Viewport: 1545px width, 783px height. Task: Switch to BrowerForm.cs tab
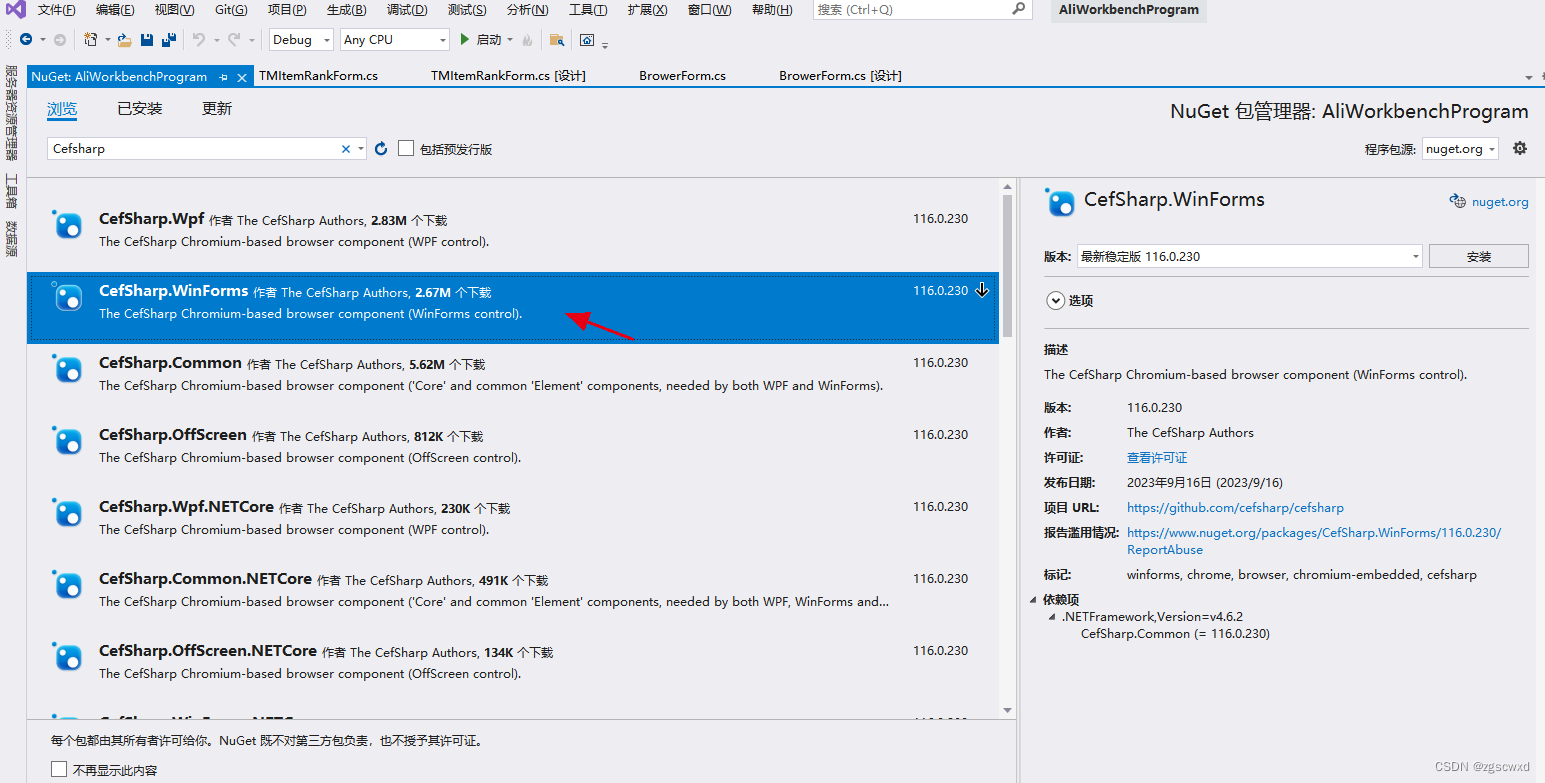(682, 76)
